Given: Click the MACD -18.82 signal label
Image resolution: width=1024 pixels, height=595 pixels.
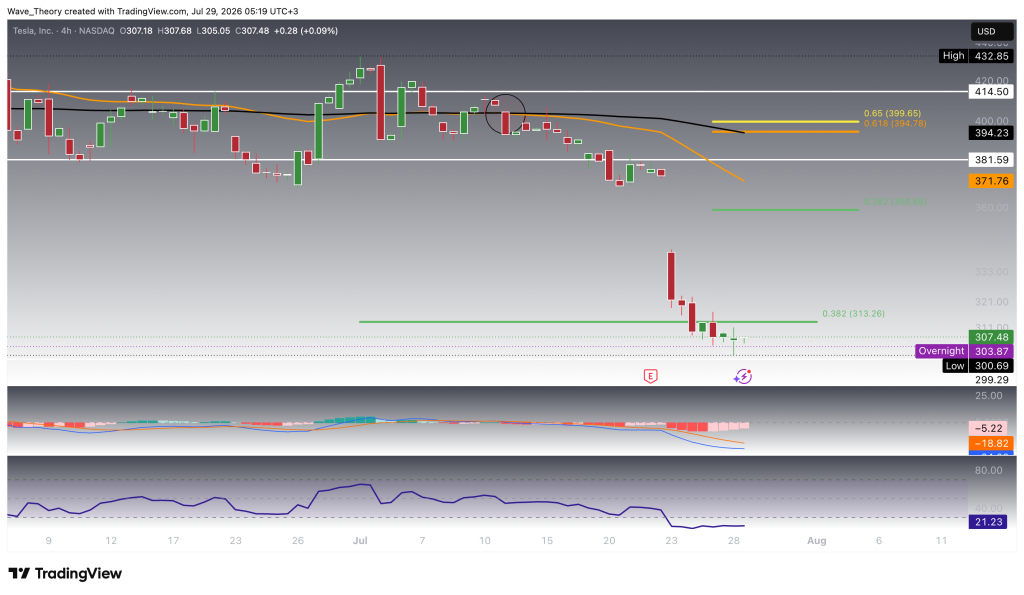Looking at the screenshot, I should tap(991, 443).
